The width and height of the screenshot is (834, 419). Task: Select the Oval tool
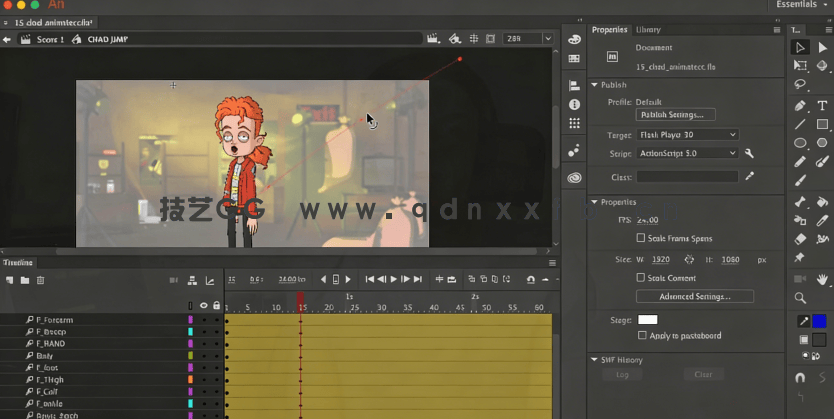point(800,143)
